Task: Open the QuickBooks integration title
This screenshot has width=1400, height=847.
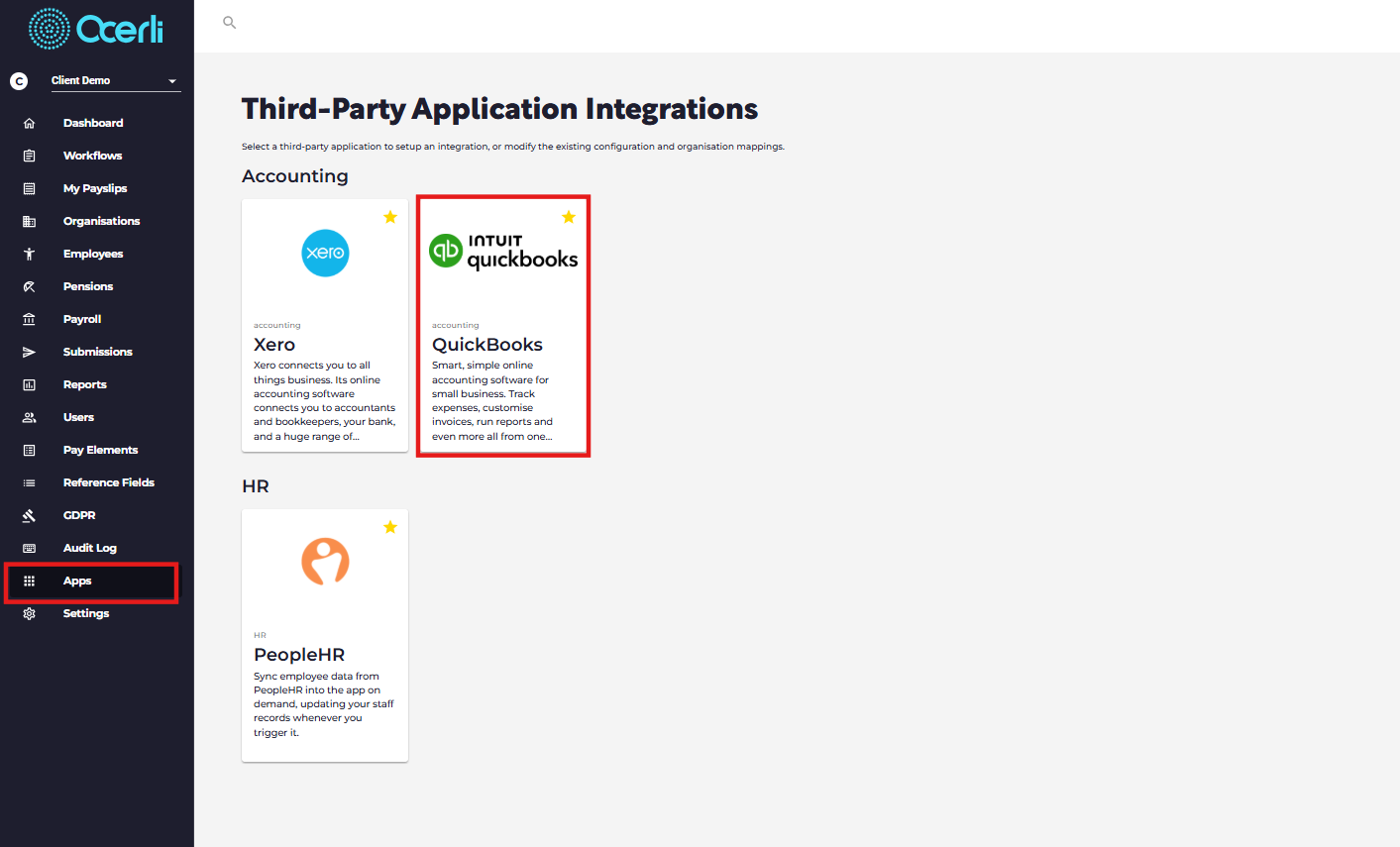Action: [x=487, y=345]
